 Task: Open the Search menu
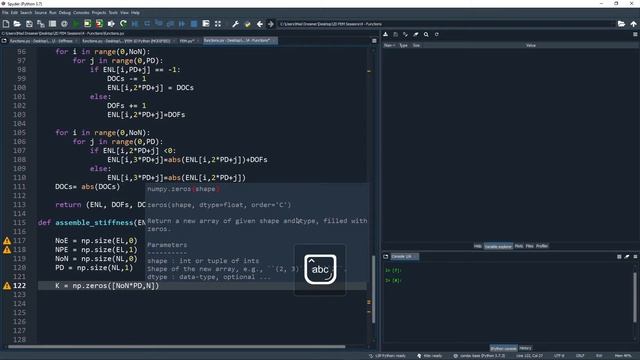[26, 13]
